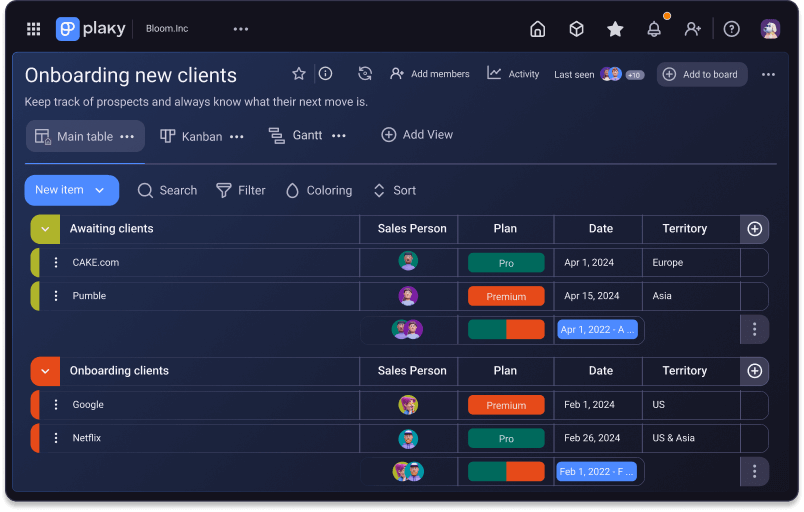Click Add members
Screen dimensions: 804x512
430,74
